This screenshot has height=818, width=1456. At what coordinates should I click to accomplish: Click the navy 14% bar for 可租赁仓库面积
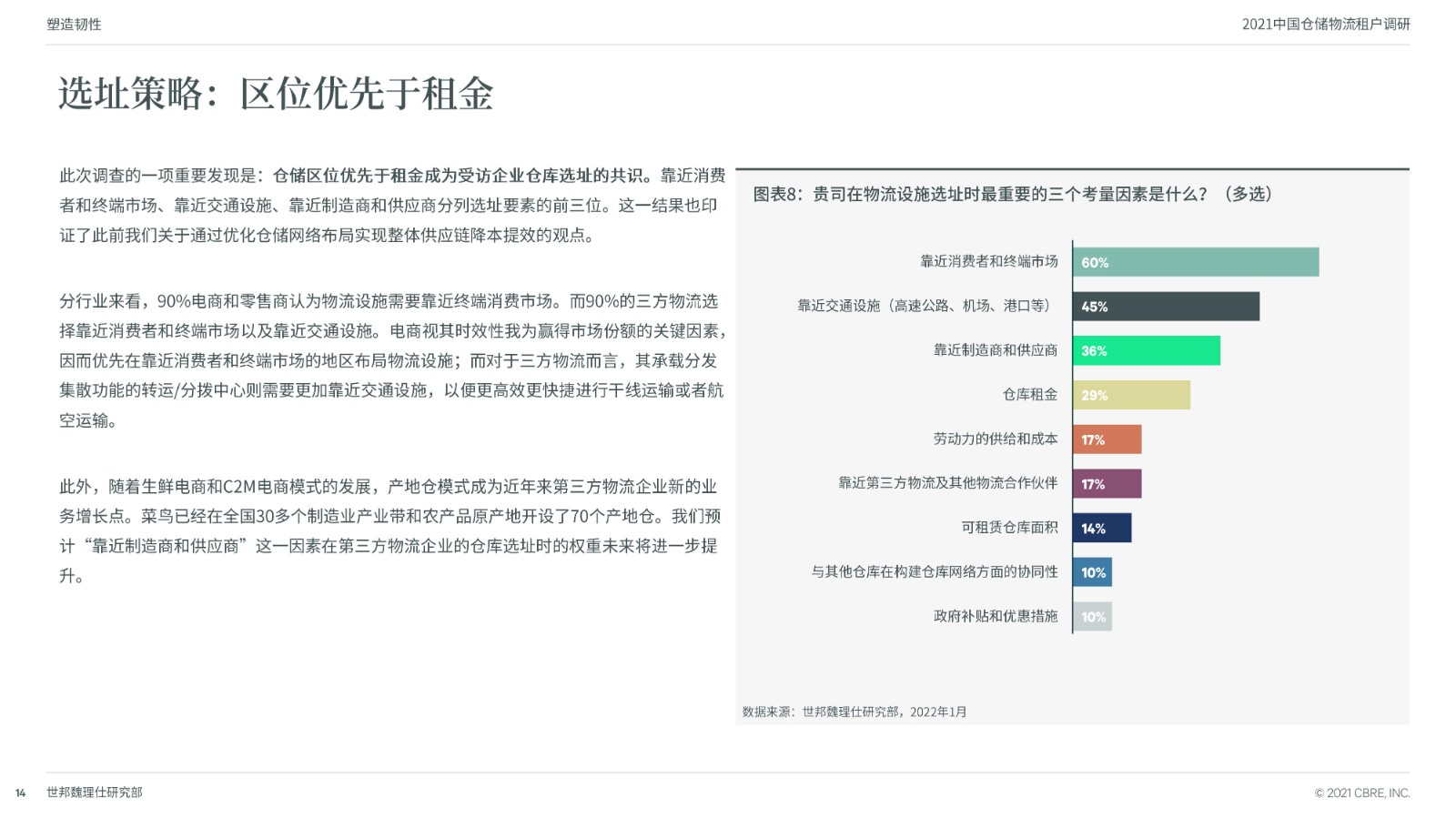1102,528
